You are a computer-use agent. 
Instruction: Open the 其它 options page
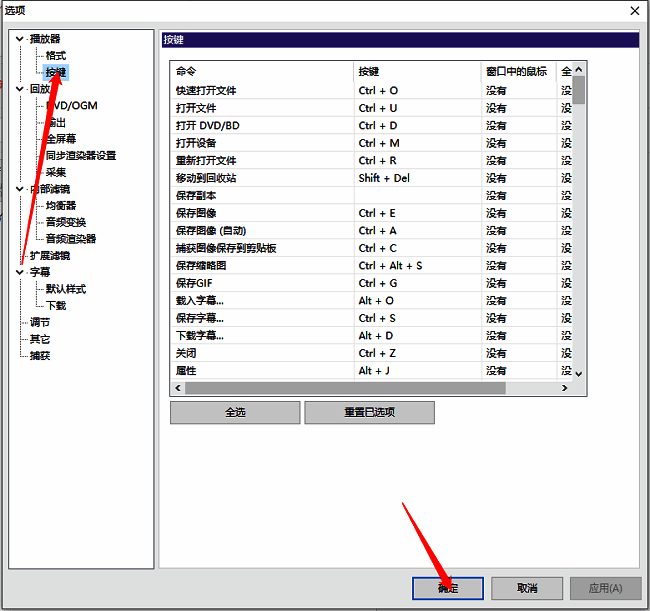click(39, 339)
